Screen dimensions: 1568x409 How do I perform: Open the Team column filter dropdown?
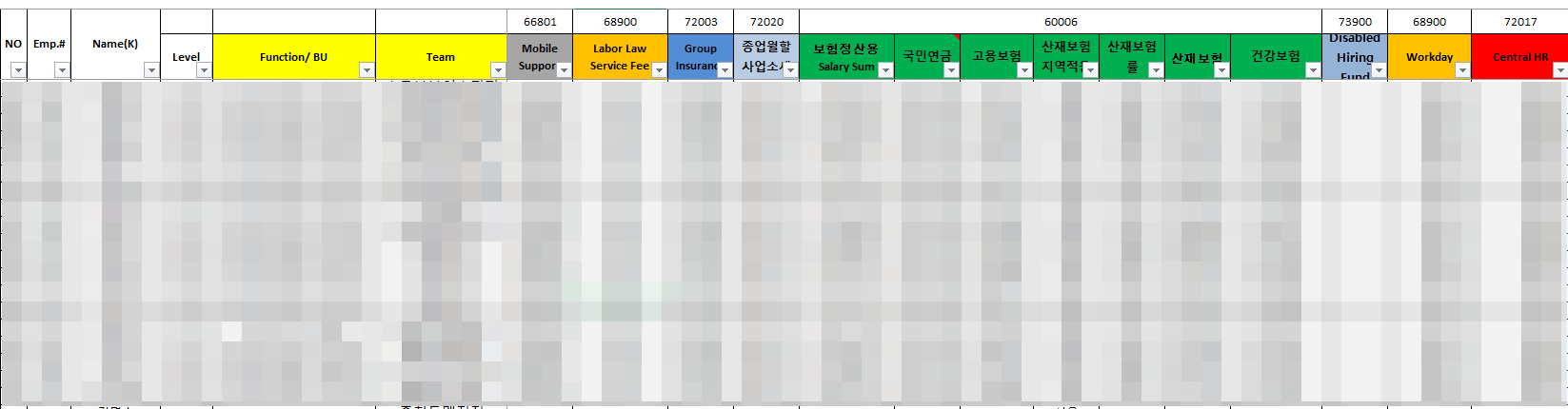[497, 70]
